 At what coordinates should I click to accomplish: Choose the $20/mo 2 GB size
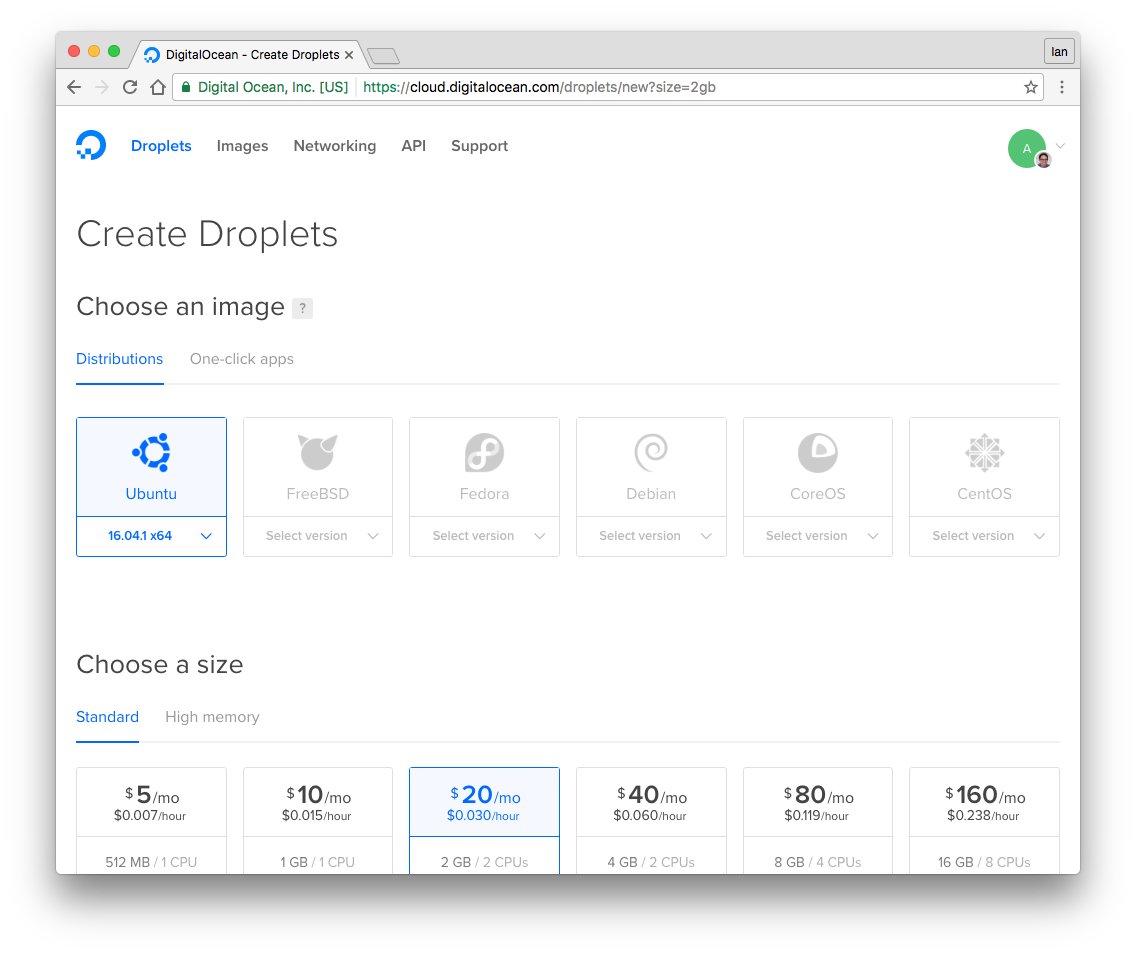point(484,820)
